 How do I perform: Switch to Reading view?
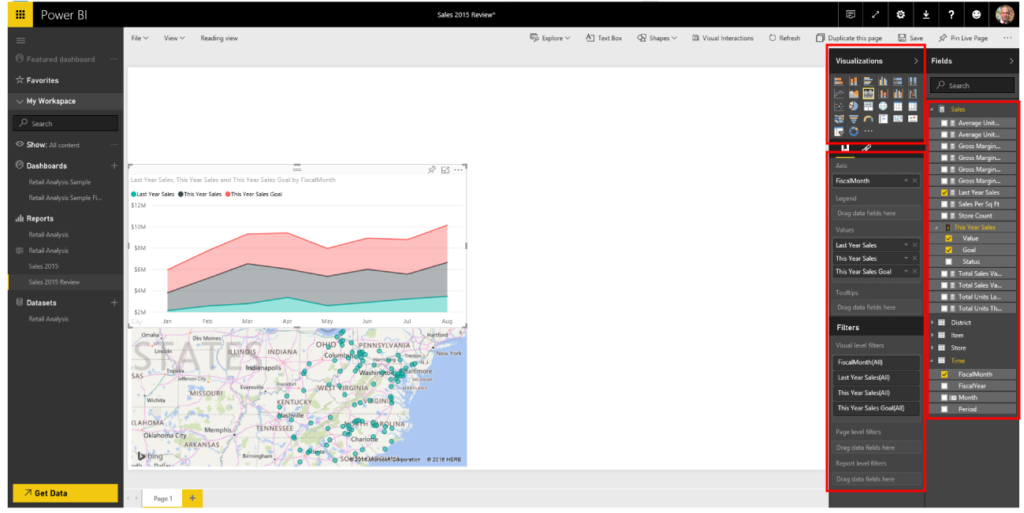219,38
